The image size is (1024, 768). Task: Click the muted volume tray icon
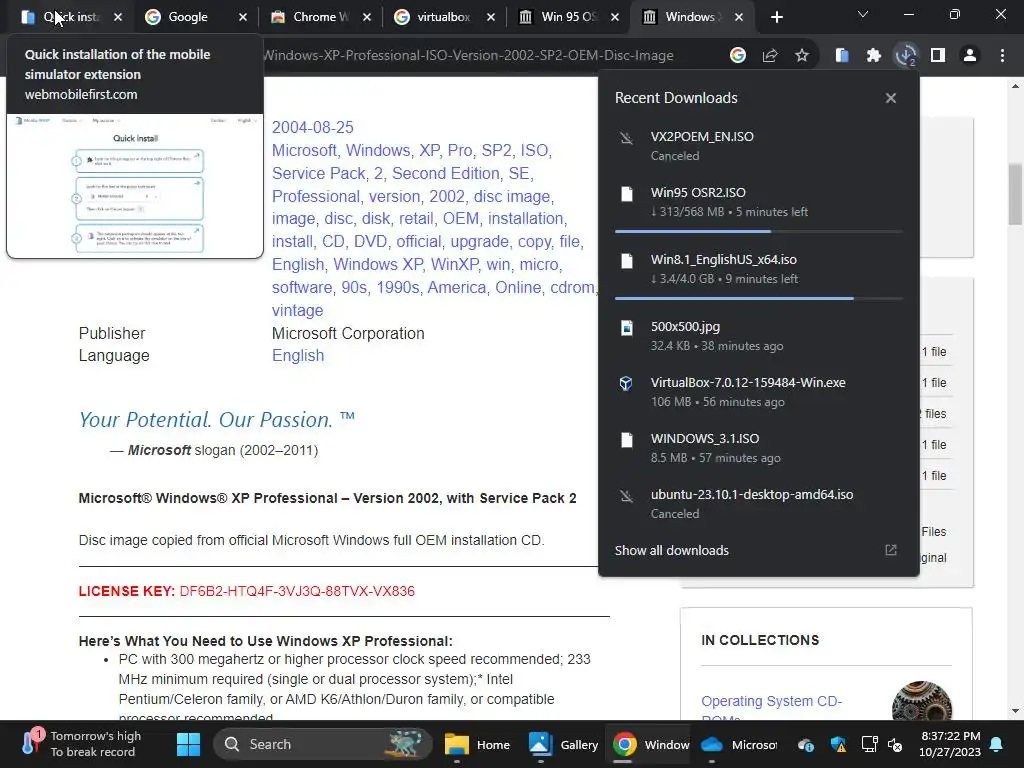[895, 744]
